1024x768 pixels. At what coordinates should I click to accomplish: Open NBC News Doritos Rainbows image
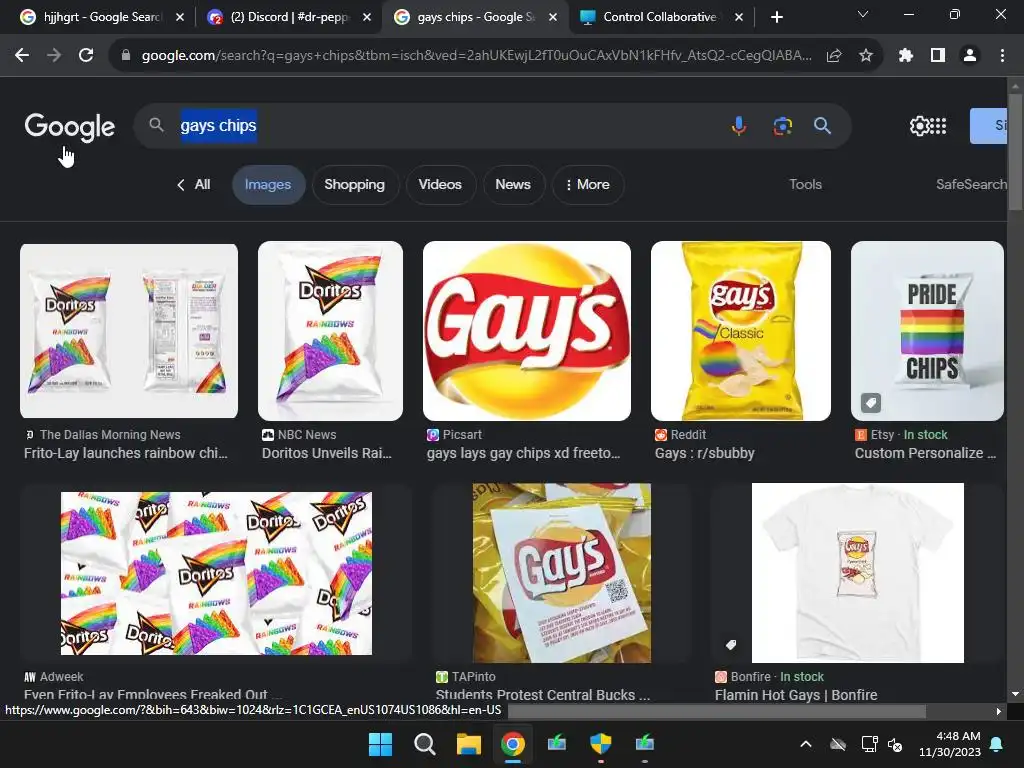point(330,331)
